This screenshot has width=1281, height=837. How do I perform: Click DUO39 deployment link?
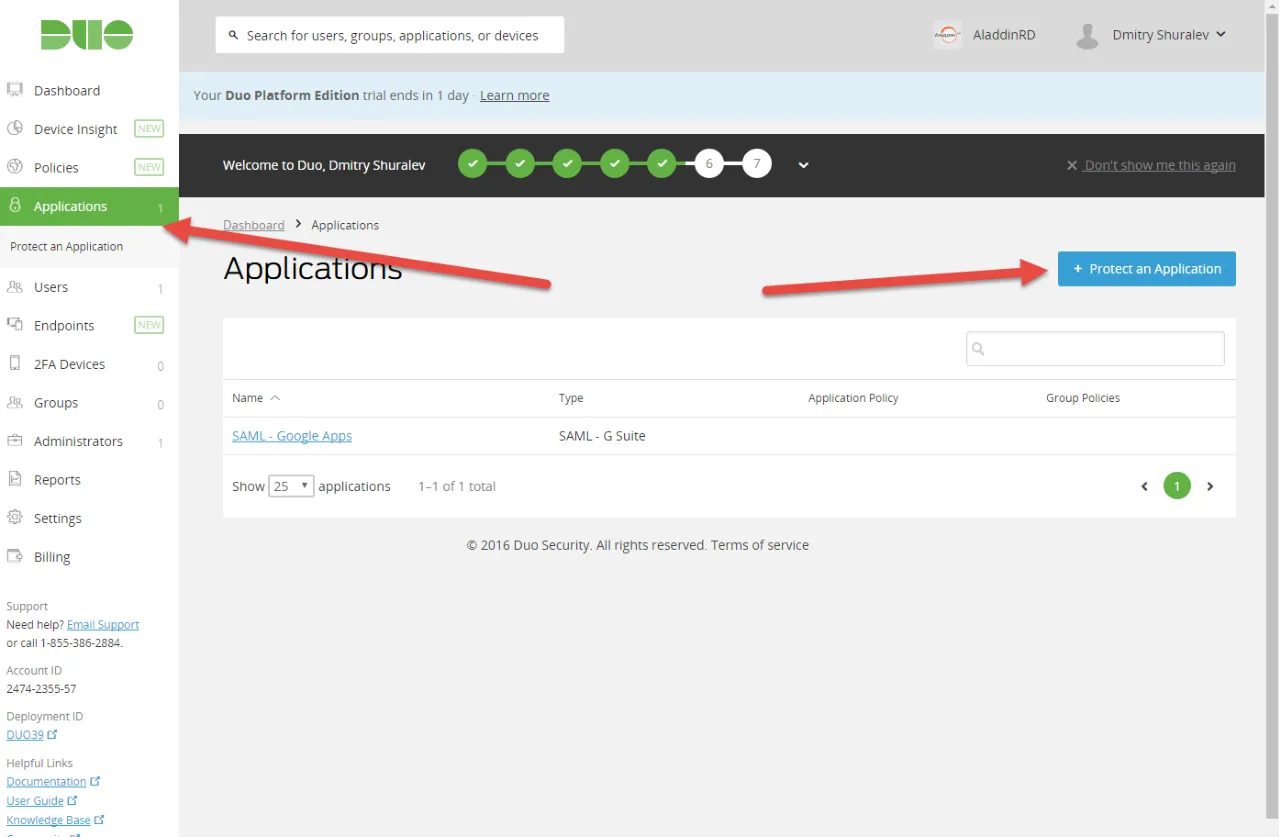(x=25, y=735)
